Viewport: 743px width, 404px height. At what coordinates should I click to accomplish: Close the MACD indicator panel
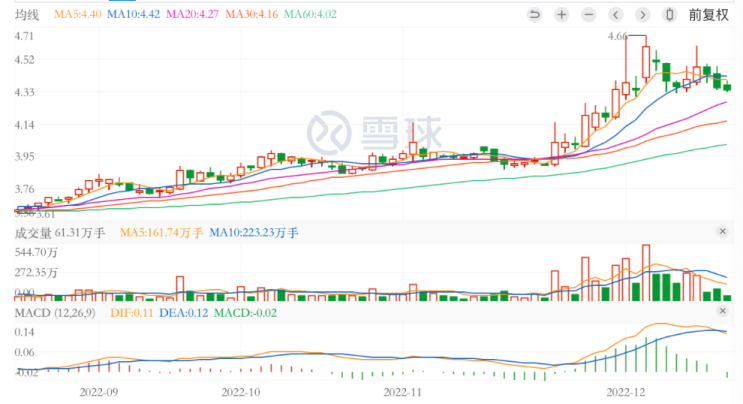click(722, 317)
